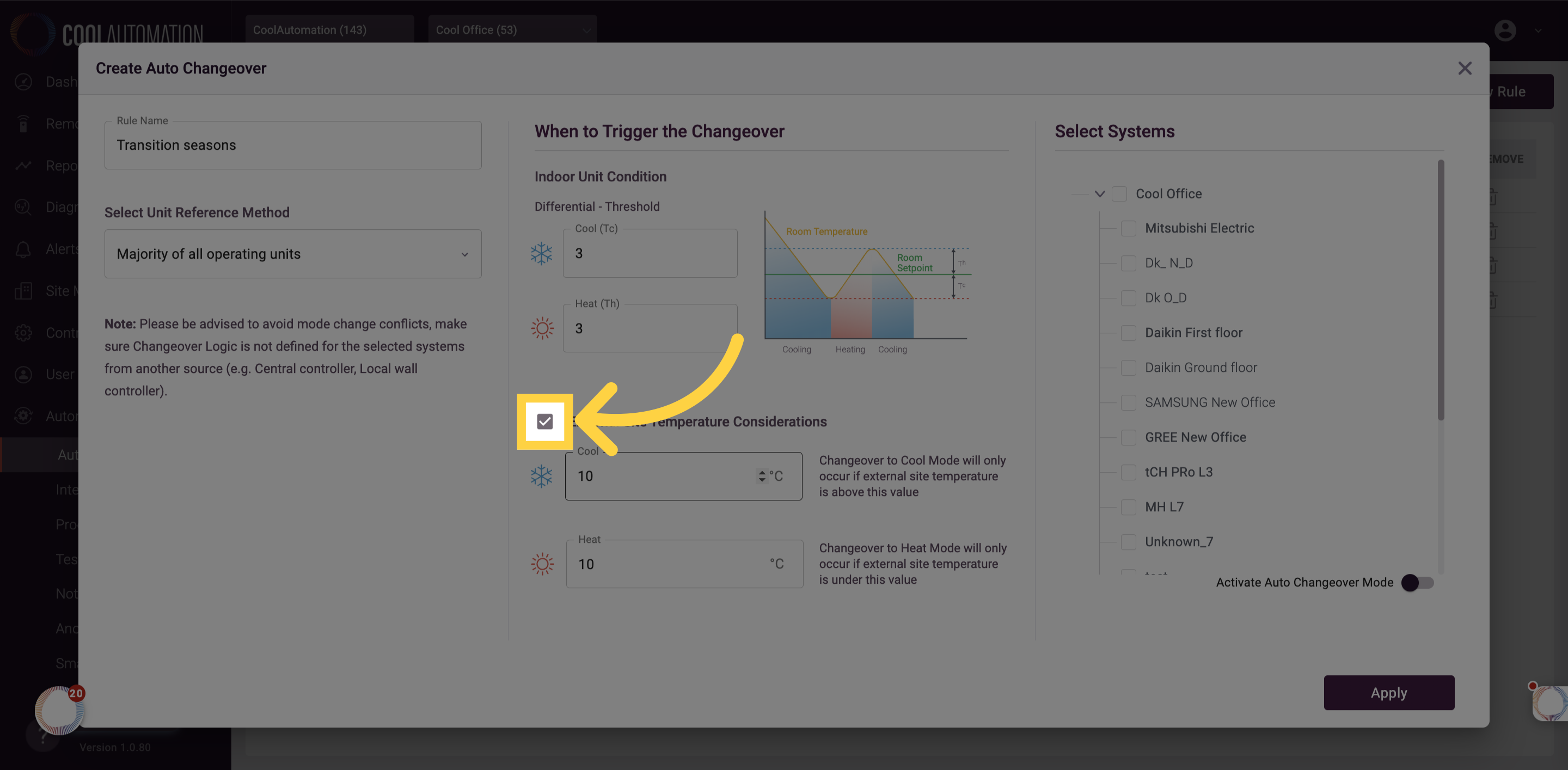Check the Cool Office checkbox
This screenshot has height=770, width=1568.
tap(1119, 194)
